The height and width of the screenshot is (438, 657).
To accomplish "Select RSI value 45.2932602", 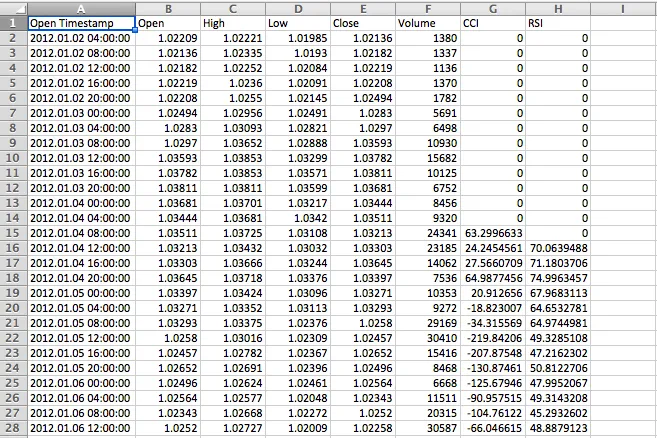I will coord(558,413).
